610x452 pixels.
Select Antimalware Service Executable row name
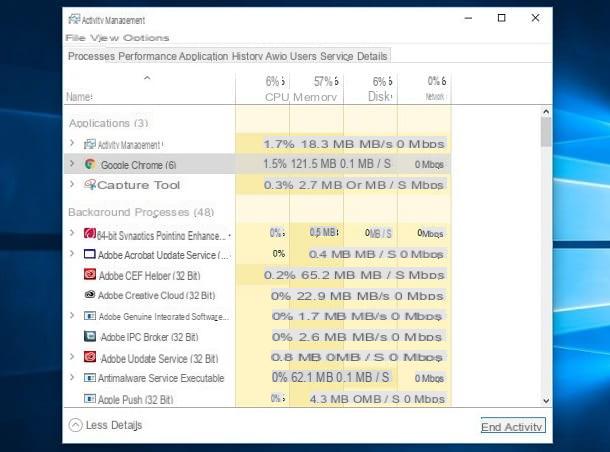coord(161,378)
